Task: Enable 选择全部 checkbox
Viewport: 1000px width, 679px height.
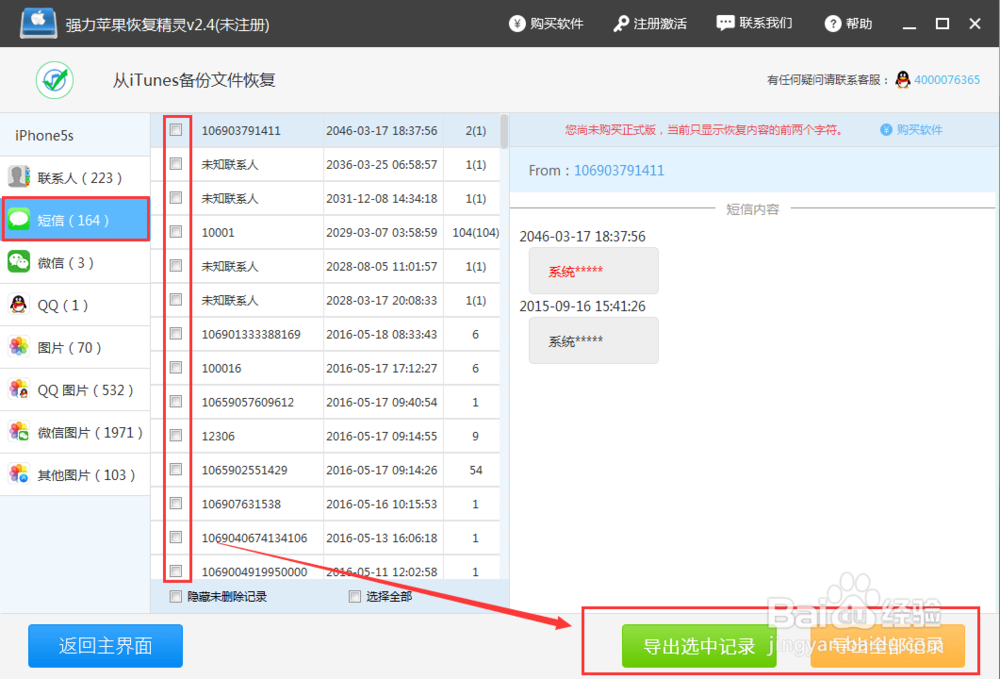Action: (x=355, y=596)
